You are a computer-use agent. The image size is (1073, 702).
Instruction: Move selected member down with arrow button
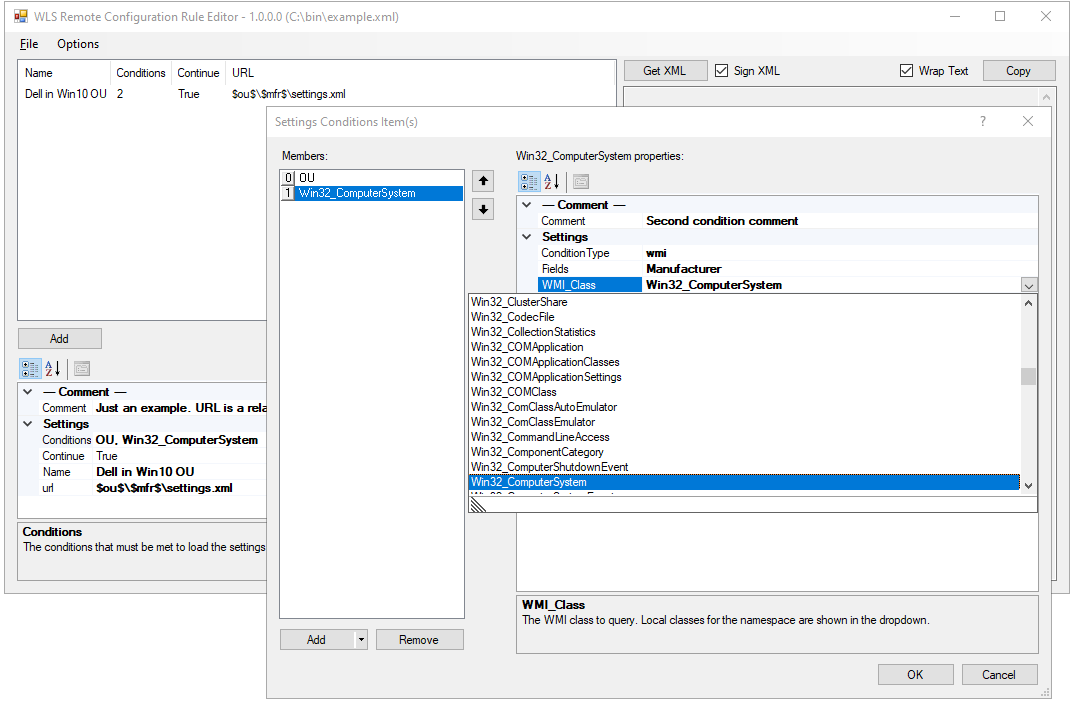point(483,209)
